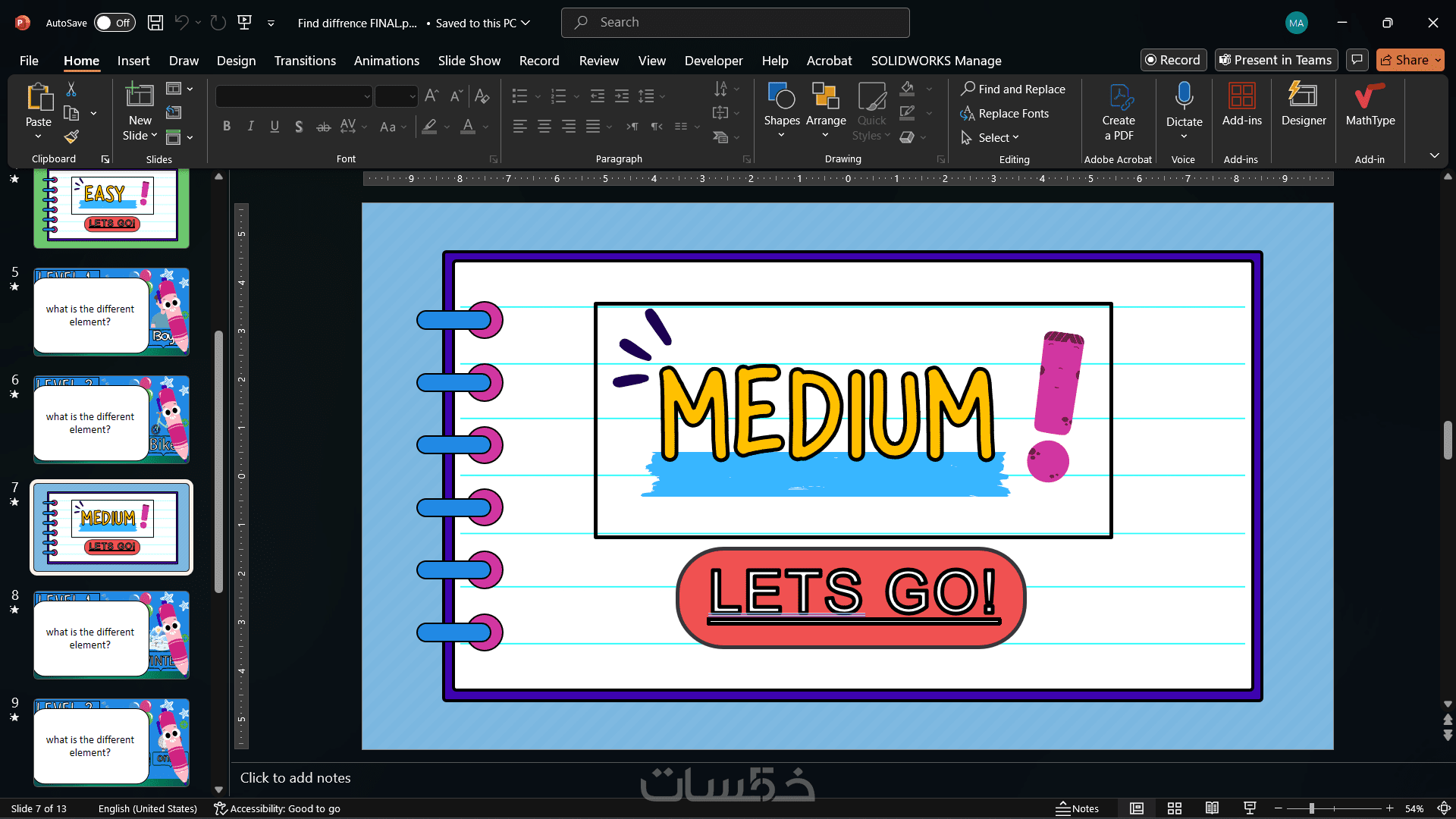This screenshot has height=819, width=1456.
Task: Click the Save icon in title bar
Action: coord(155,23)
